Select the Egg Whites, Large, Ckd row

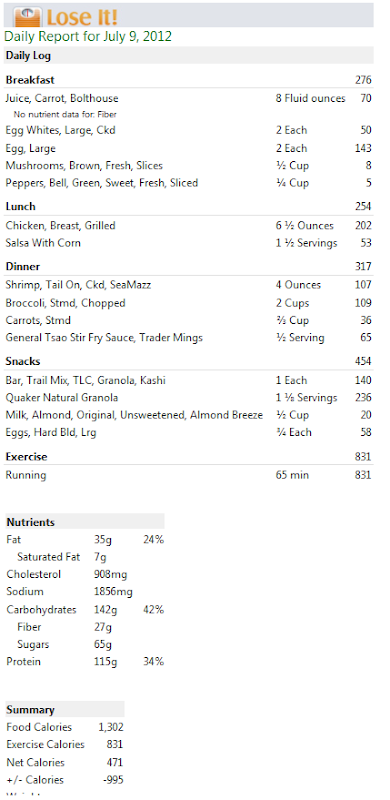(188, 131)
